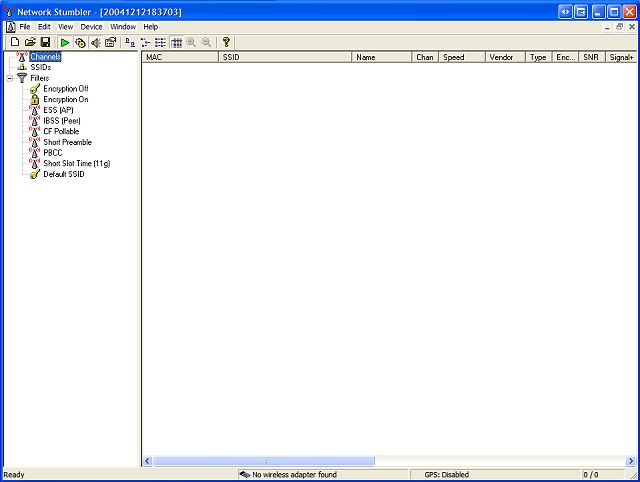Click the SSIDs tree icon
Screen dimensions: 640x482
(x=22, y=67)
